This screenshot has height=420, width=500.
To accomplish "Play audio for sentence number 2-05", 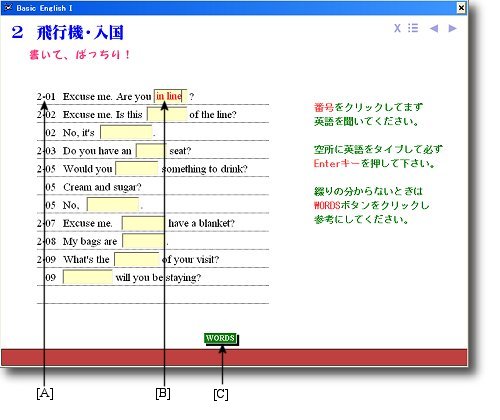I will point(46,169).
